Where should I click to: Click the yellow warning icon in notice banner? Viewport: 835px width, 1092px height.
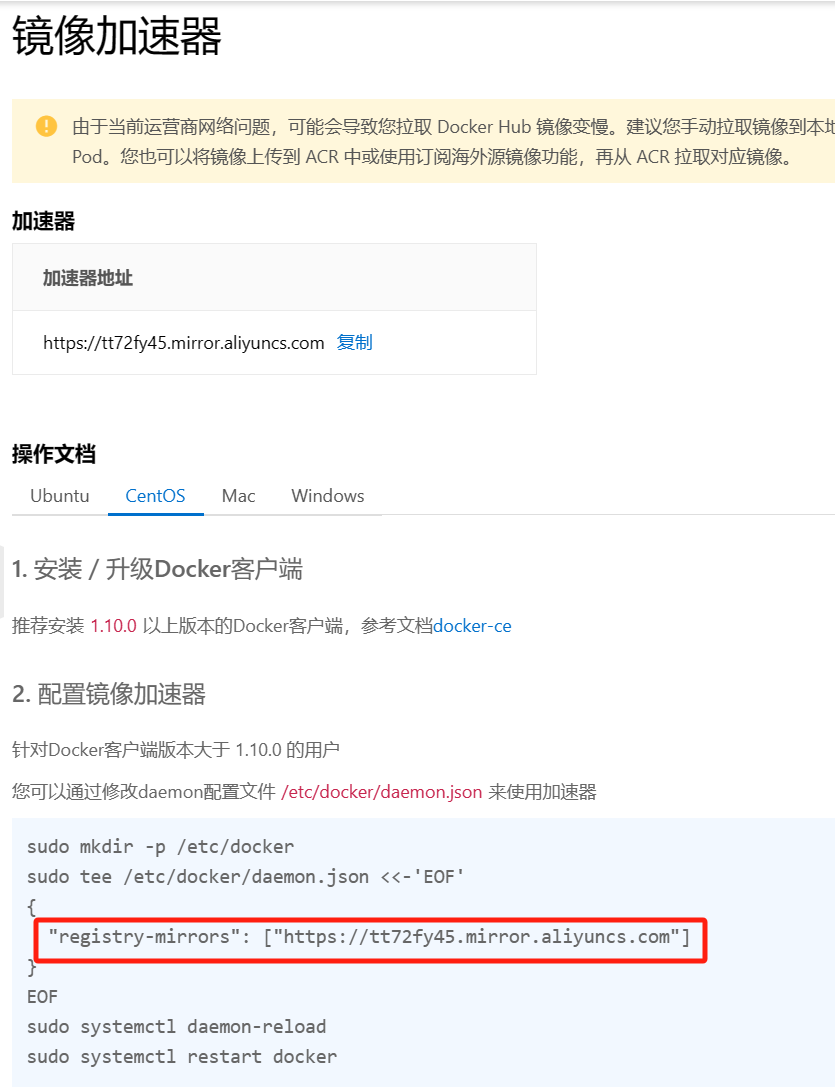pyautogui.click(x=47, y=126)
